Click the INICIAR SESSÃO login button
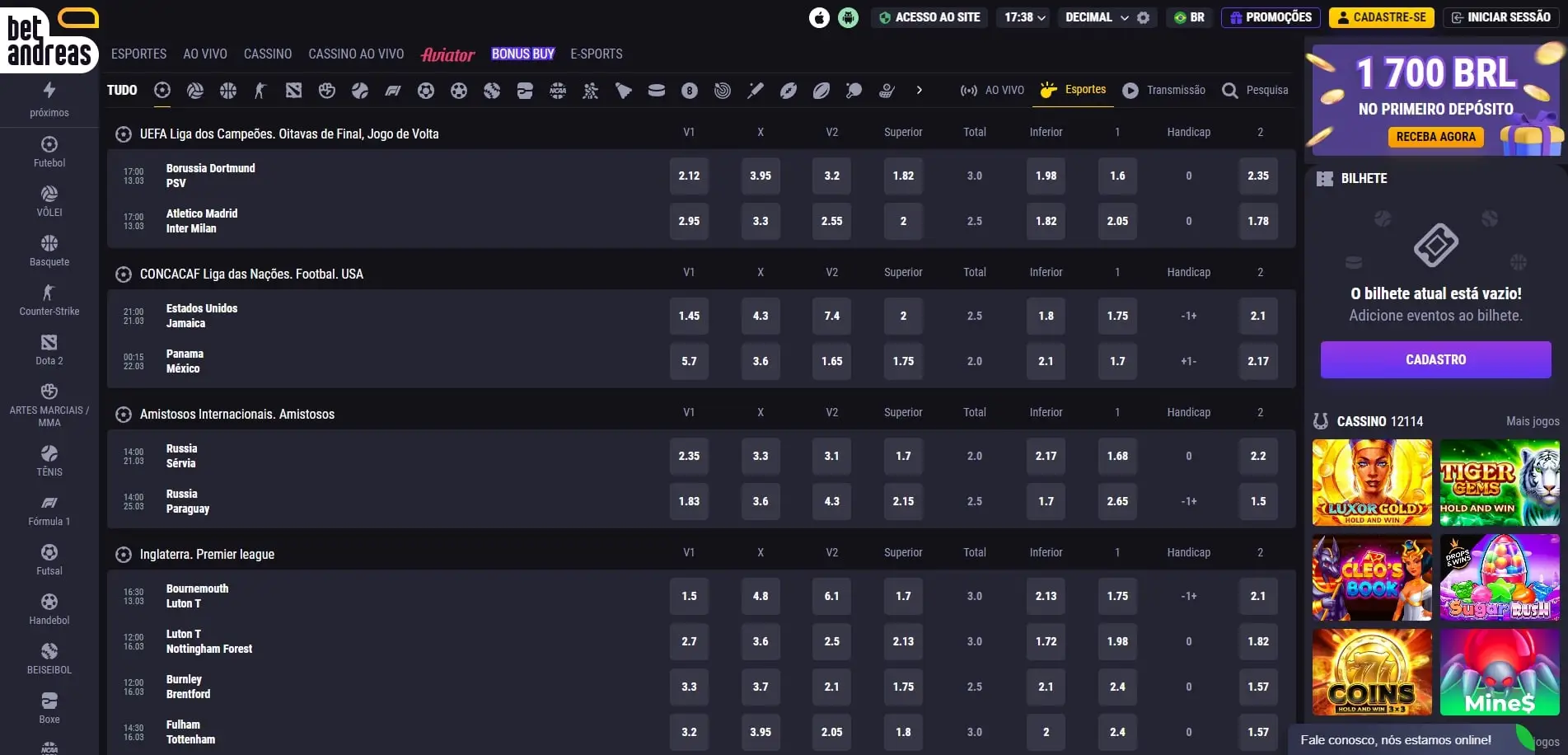This screenshot has height=755, width=1568. (x=1500, y=17)
